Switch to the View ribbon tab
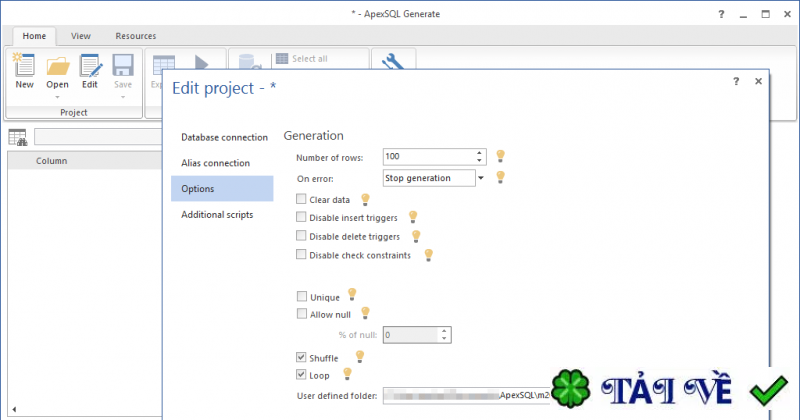This screenshot has height=420, width=800. (81, 36)
